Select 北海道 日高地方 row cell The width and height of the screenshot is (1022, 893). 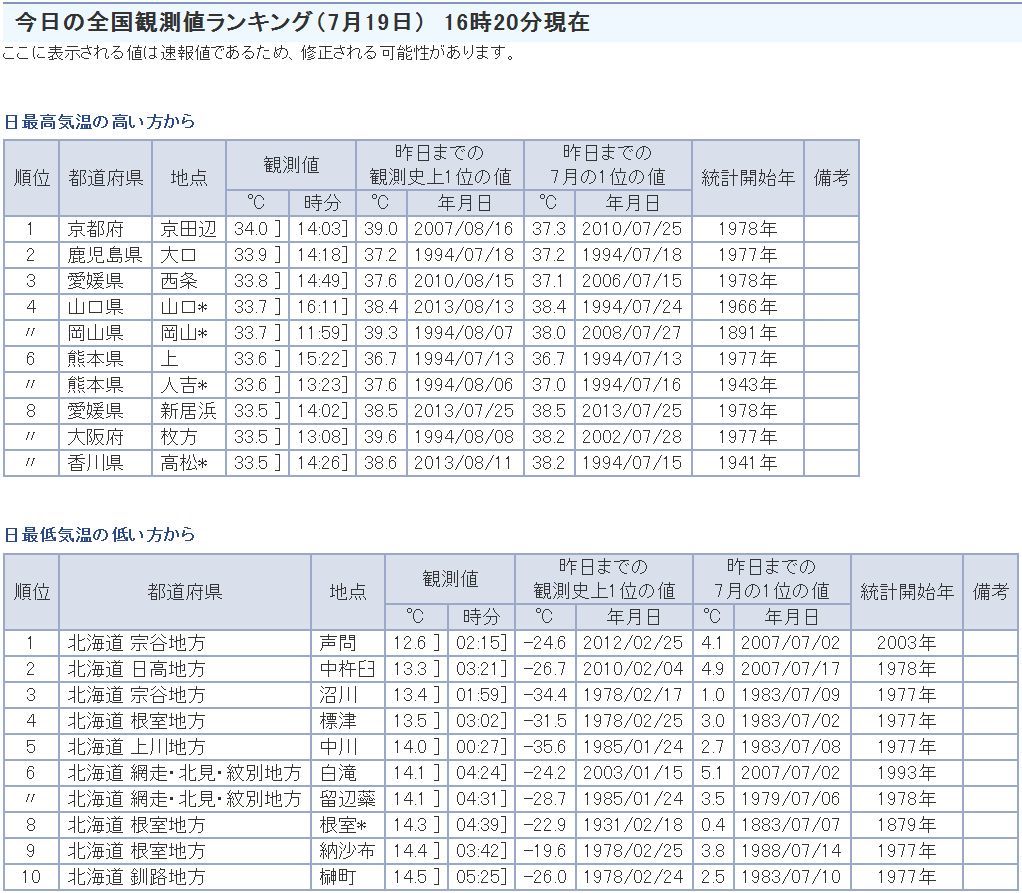pos(136,669)
